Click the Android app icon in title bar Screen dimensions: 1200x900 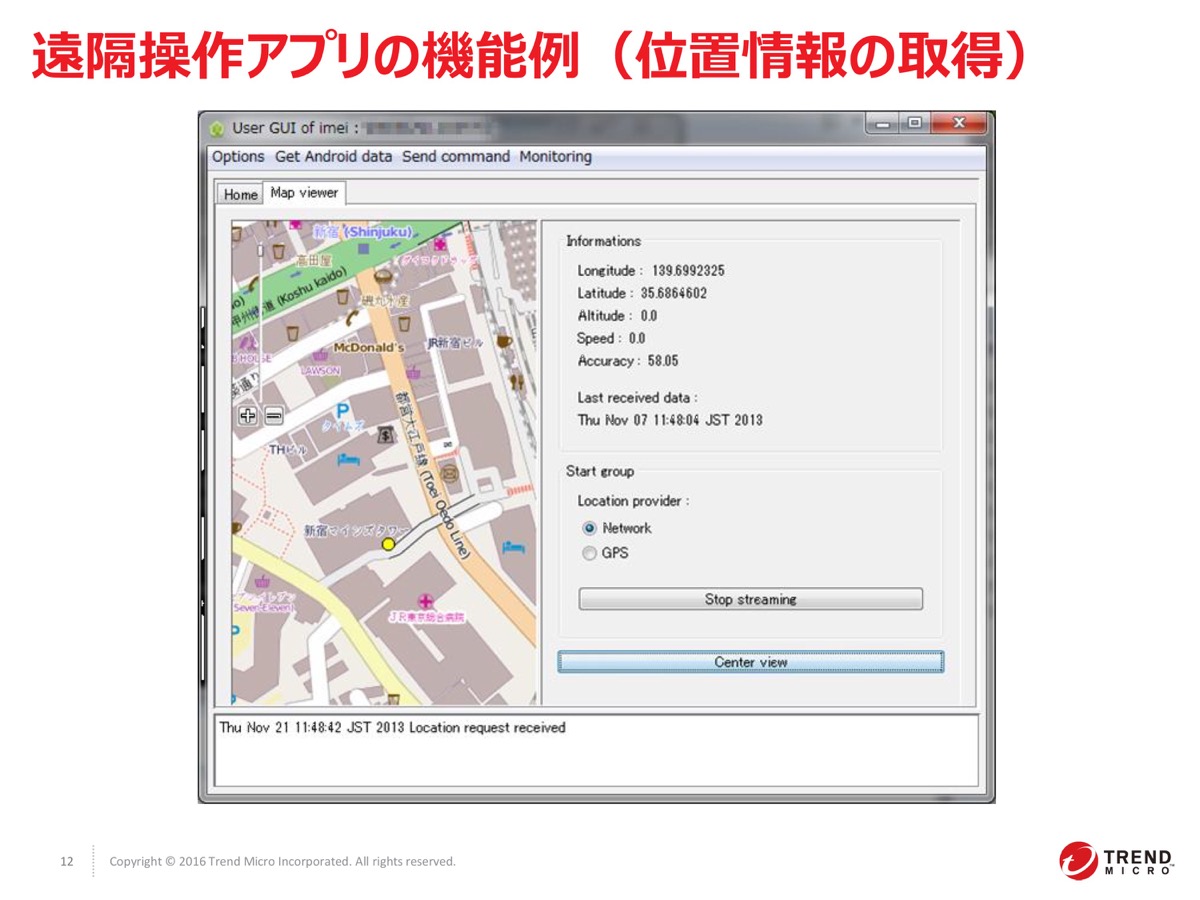pos(217,127)
